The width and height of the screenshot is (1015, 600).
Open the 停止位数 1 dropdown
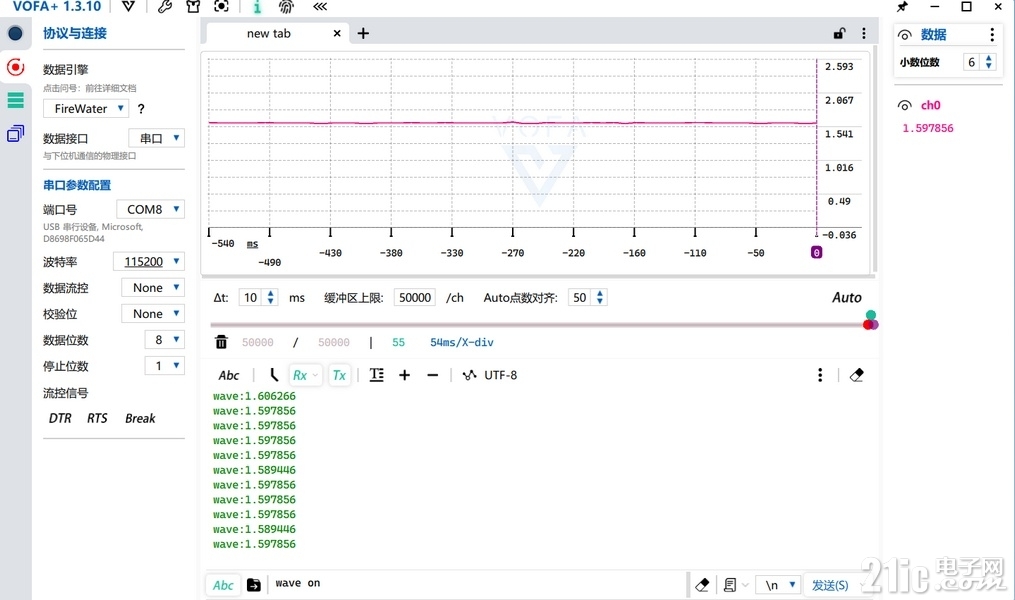click(x=164, y=366)
